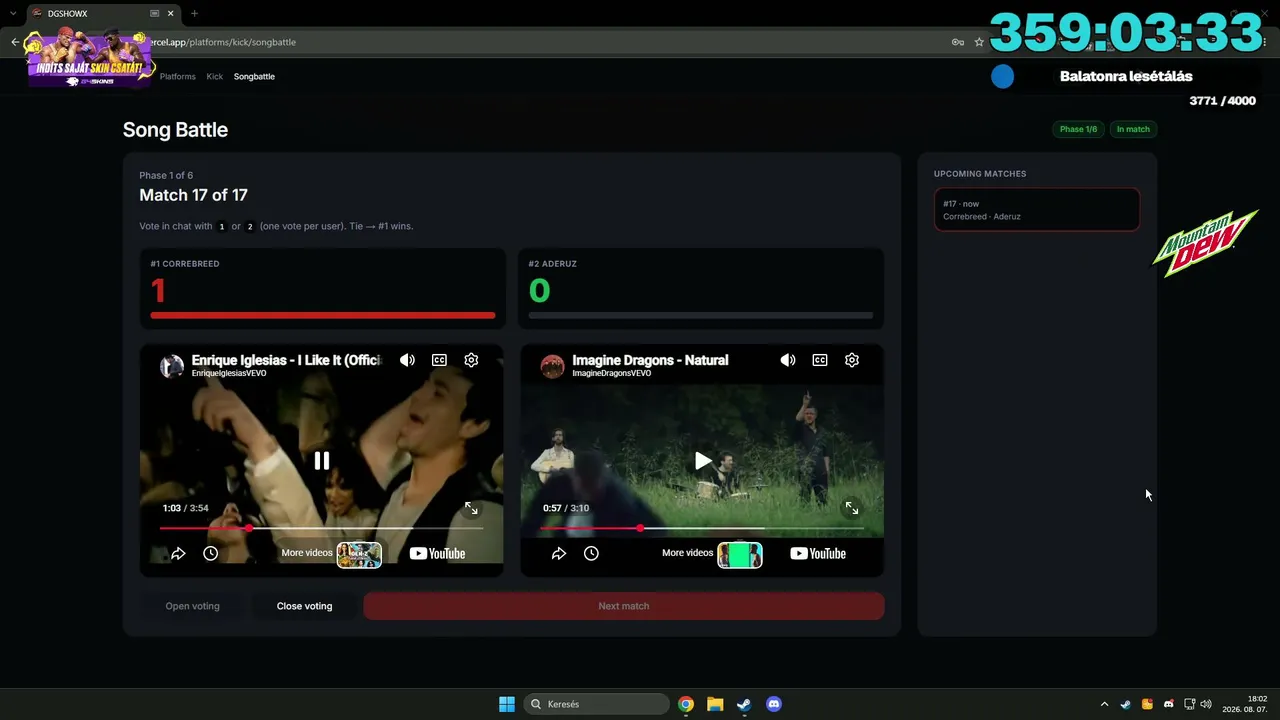Enter fullscreen on Imagine Dragons video
Screen dimensions: 1280x720
pyautogui.click(x=852, y=508)
